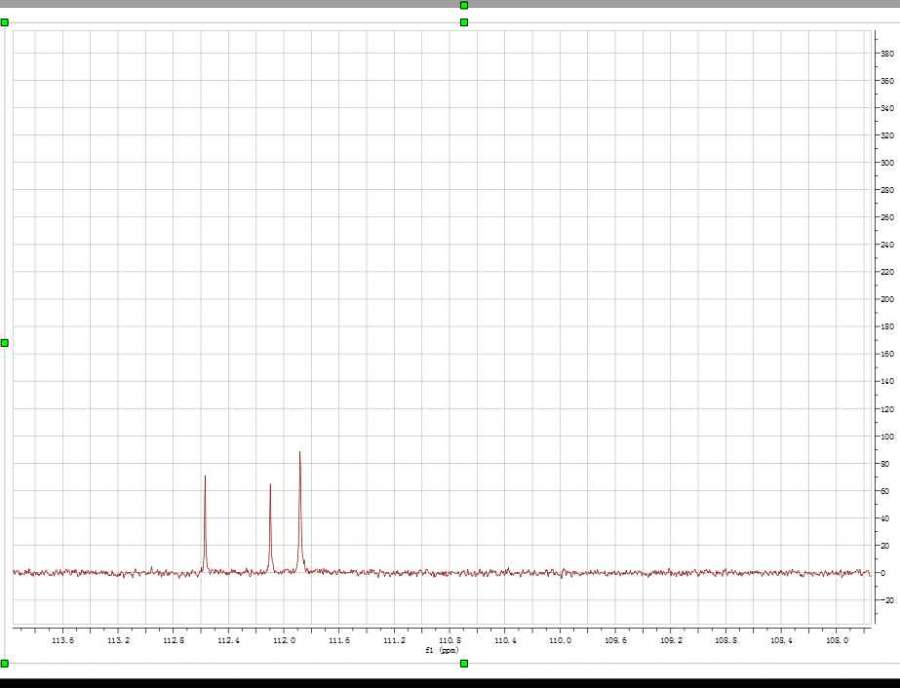The width and height of the screenshot is (900, 688).
Task: Click the 260 intensity axis label
Action: 887,217
